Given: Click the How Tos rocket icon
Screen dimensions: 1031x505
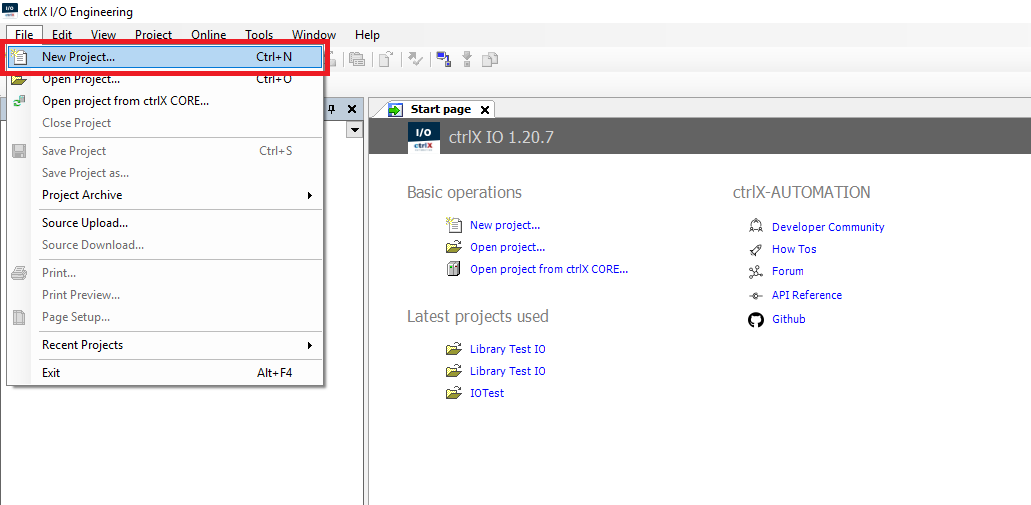Looking at the screenshot, I should coord(755,249).
